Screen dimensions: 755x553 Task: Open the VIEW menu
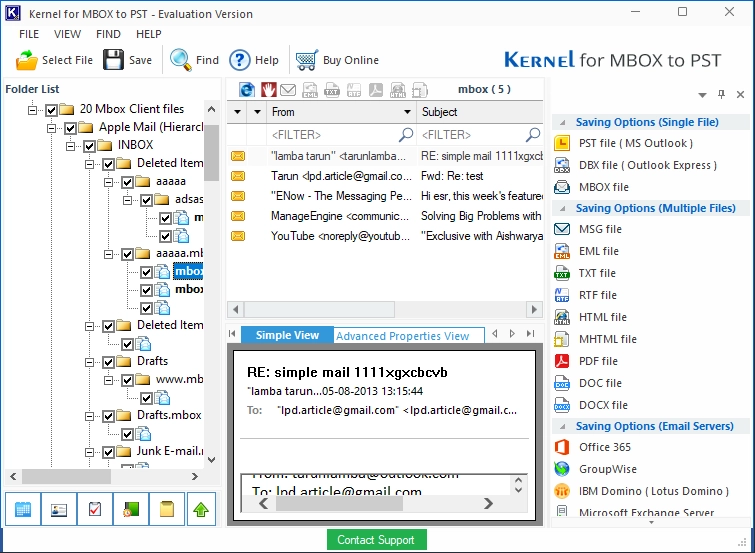coord(67,34)
